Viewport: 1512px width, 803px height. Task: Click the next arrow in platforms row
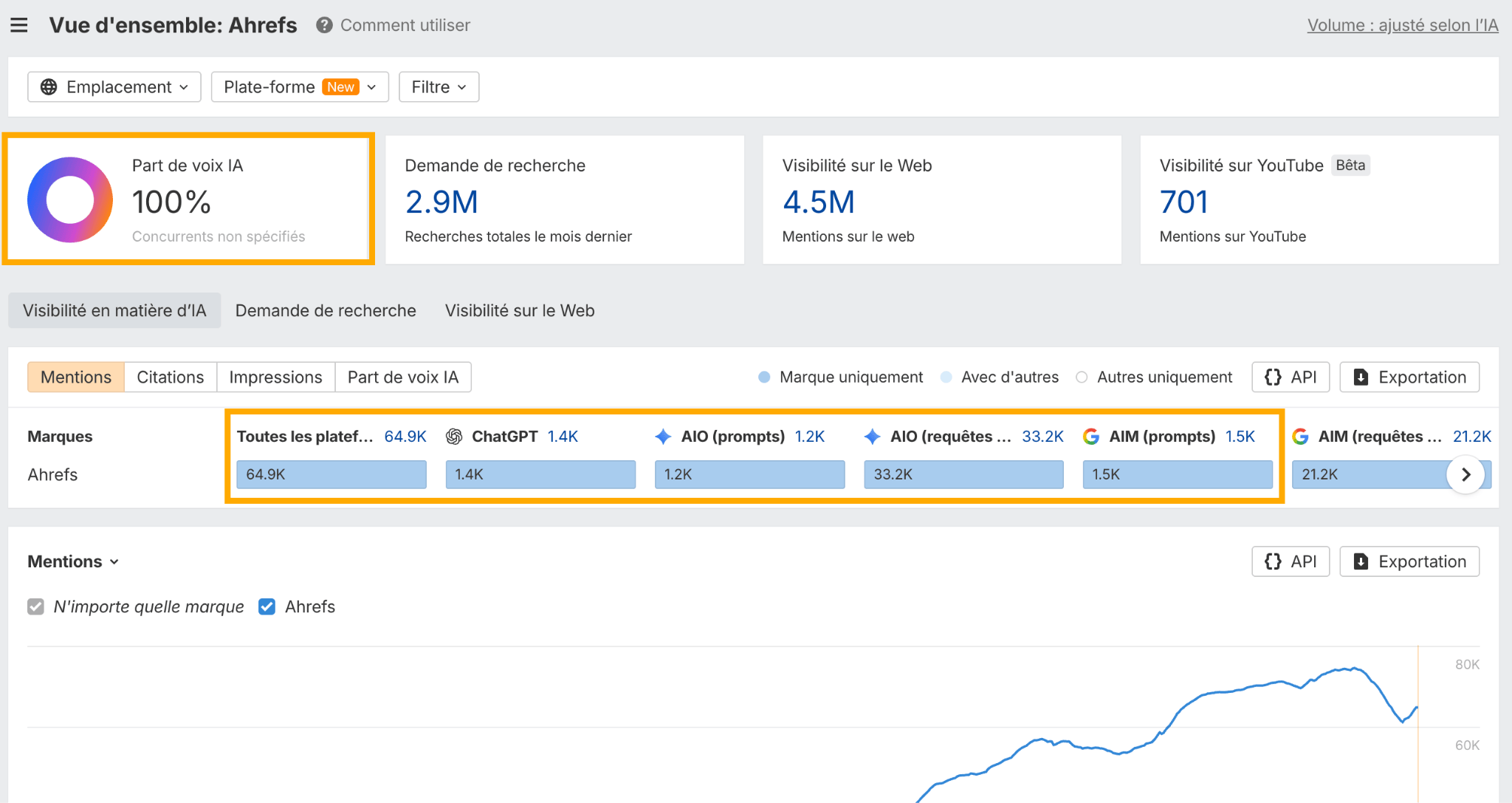click(1466, 474)
